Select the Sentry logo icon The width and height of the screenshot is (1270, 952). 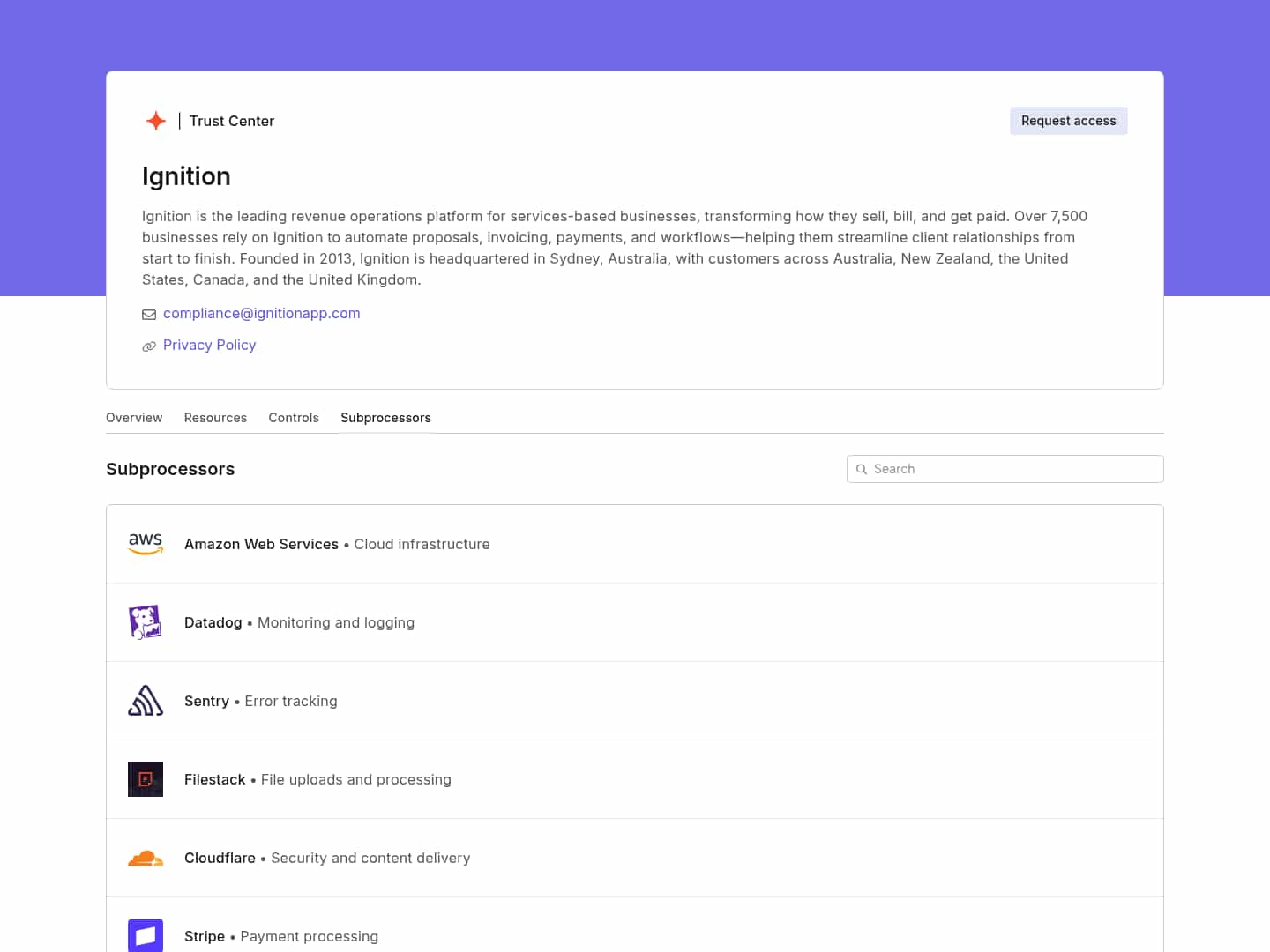(x=146, y=700)
